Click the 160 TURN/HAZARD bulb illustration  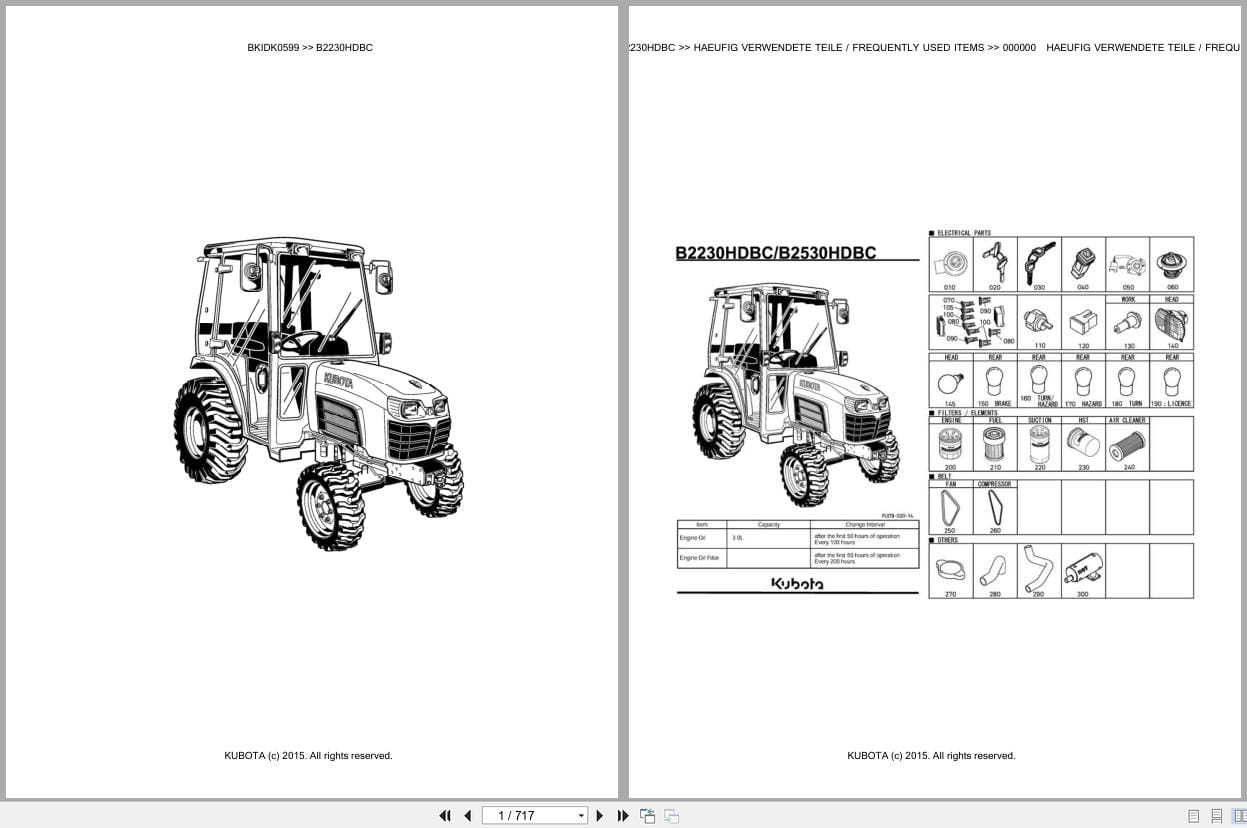point(1039,380)
